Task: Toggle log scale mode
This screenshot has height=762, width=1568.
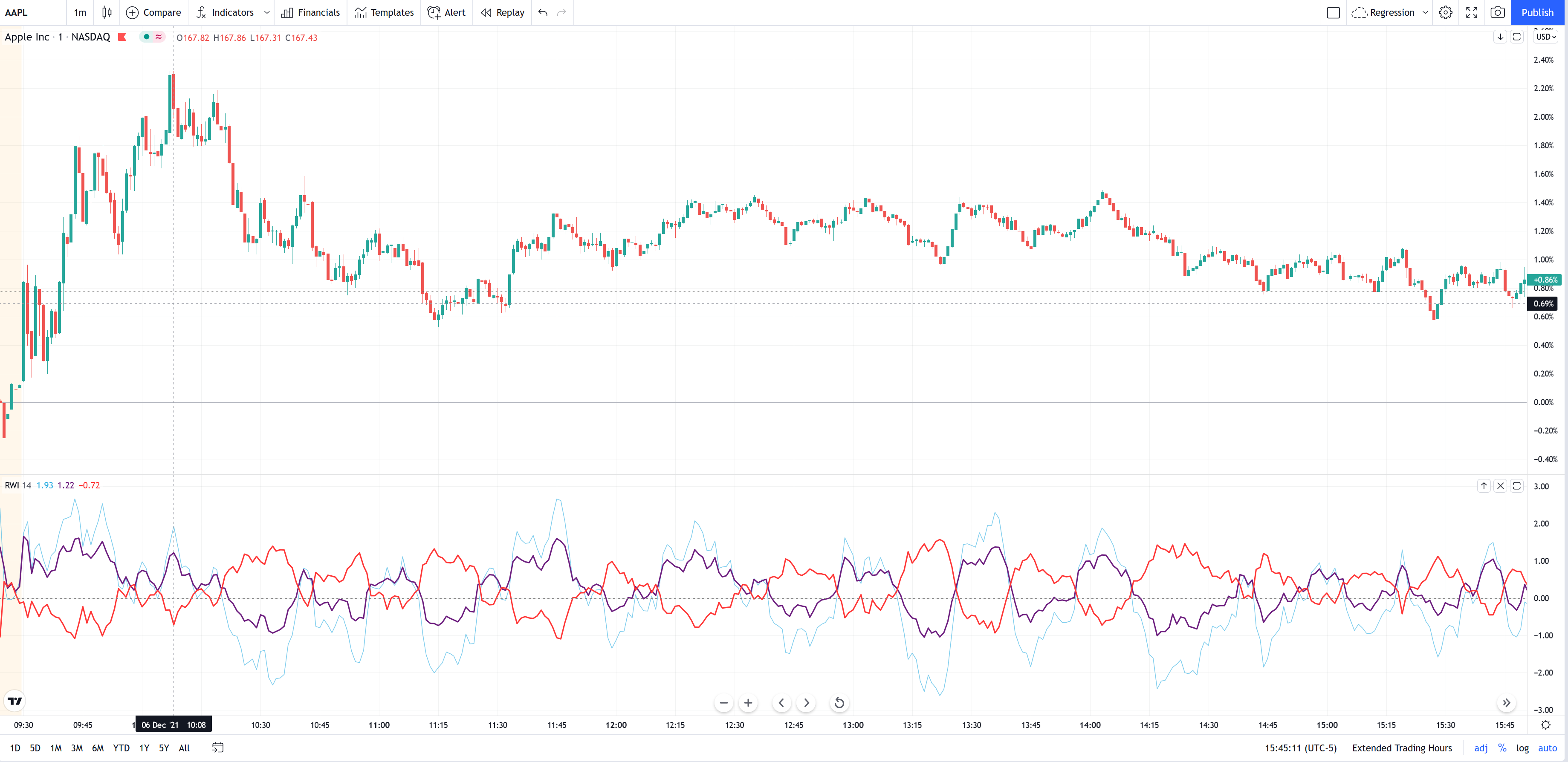Action: tap(1522, 748)
